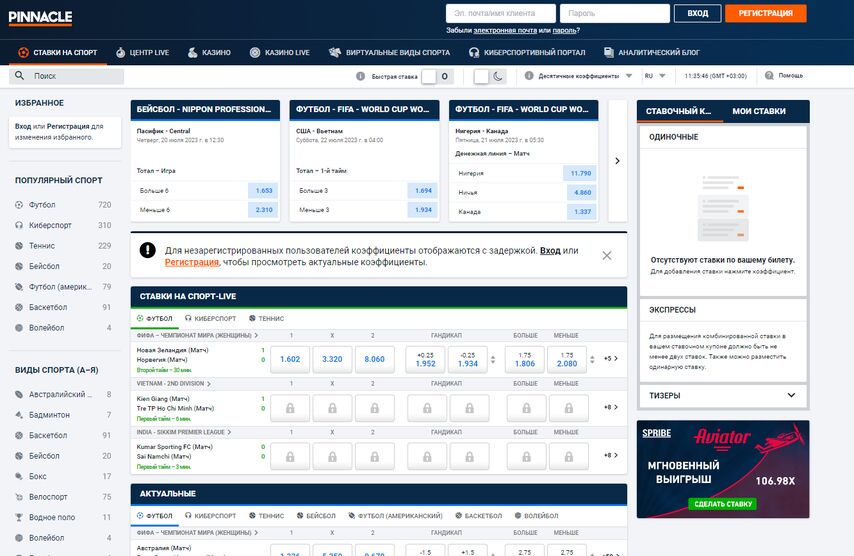
Task: Adjust total line stepper for New Zealand match
Action: [x=592, y=359]
